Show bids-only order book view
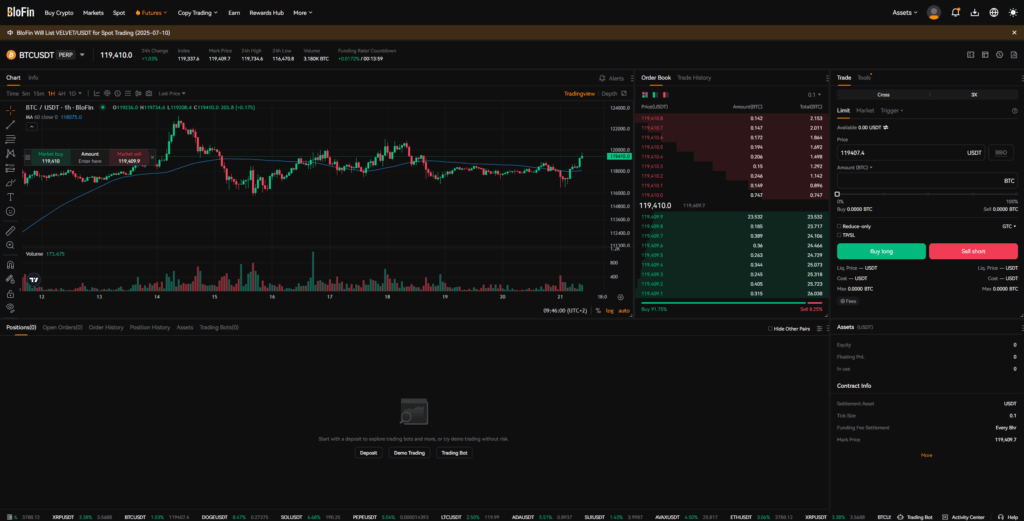This screenshot has height=521, width=1024. (655, 95)
